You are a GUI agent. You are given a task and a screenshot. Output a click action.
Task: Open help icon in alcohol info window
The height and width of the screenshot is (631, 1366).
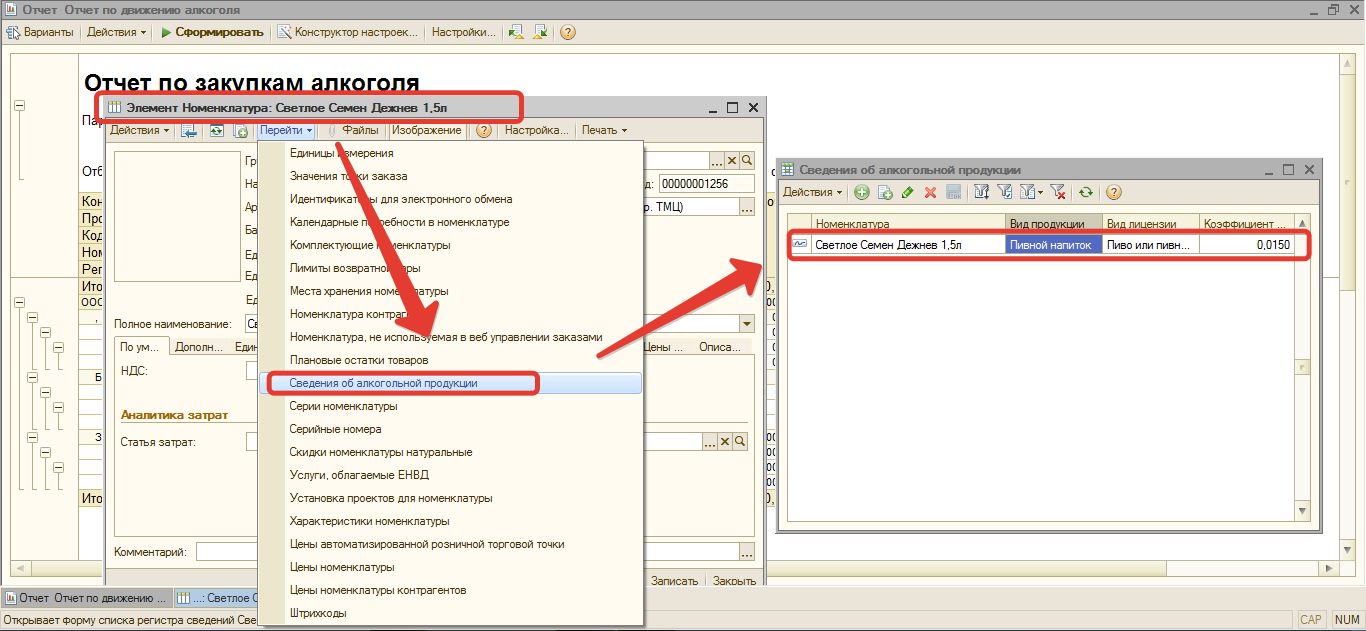pyautogui.click(x=1113, y=192)
